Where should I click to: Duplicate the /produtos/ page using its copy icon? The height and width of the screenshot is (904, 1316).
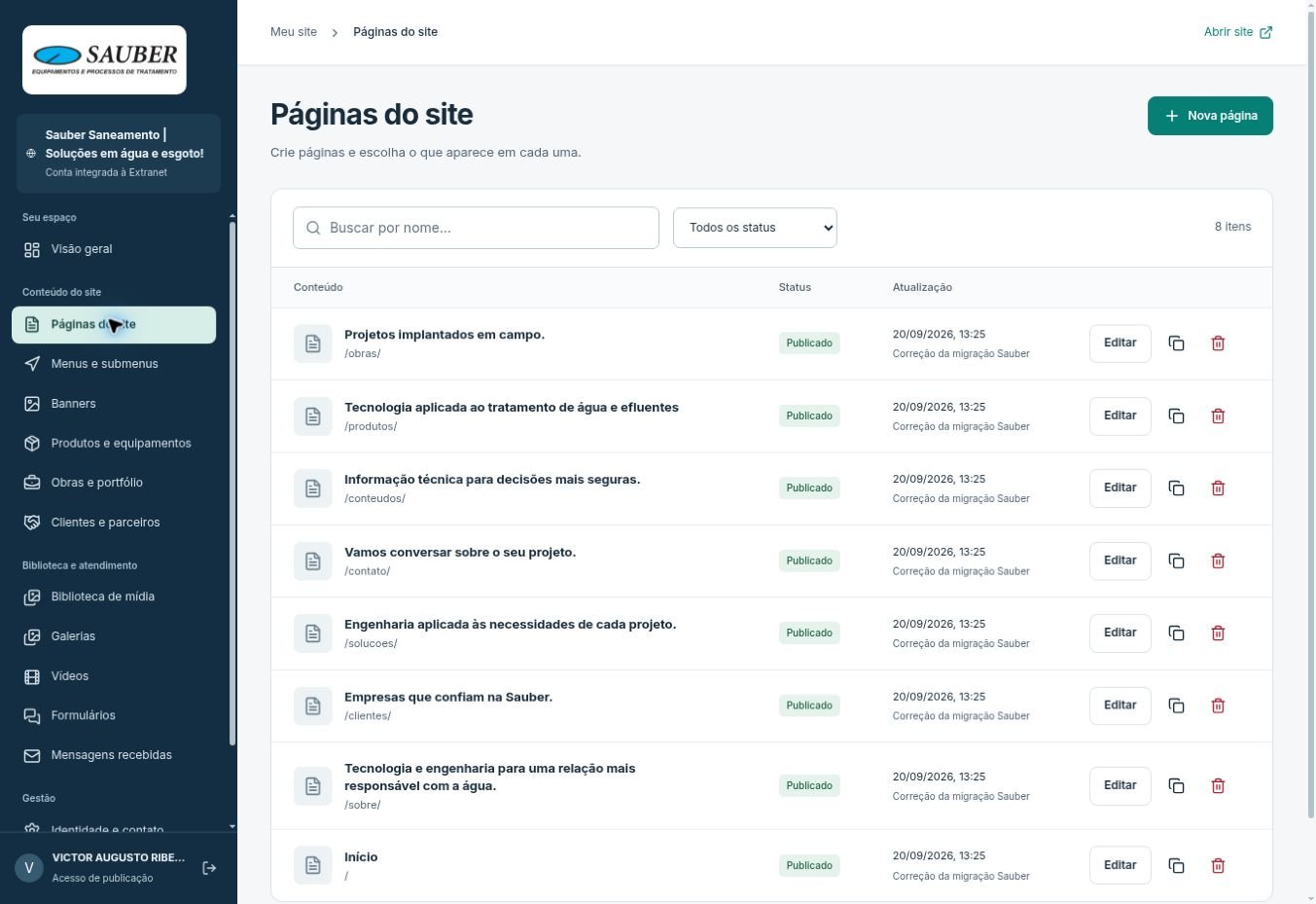pos(1176,416)
